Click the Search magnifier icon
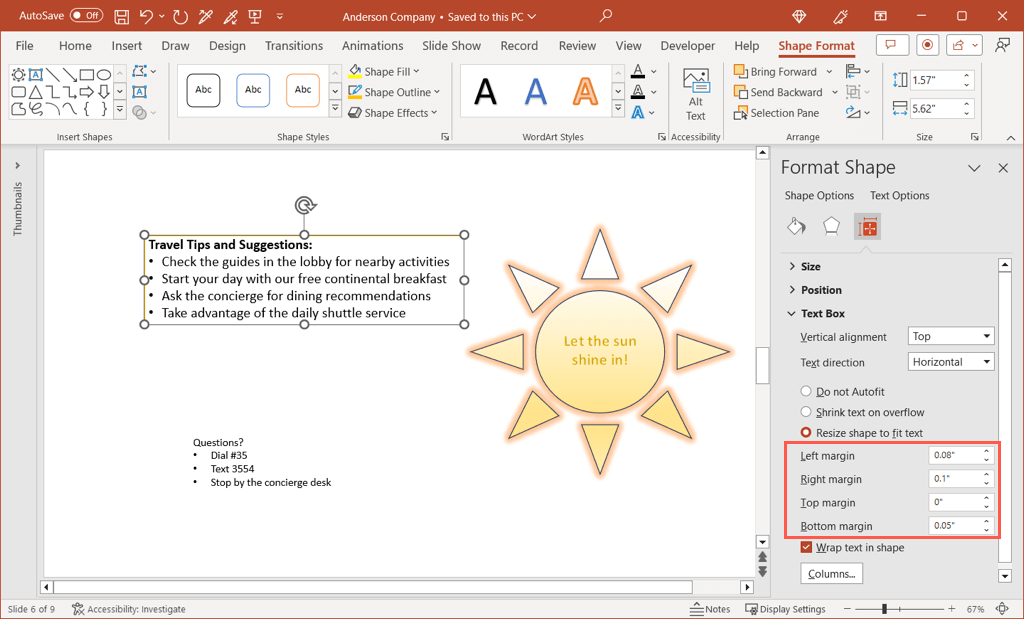 [x=606, y=16]
